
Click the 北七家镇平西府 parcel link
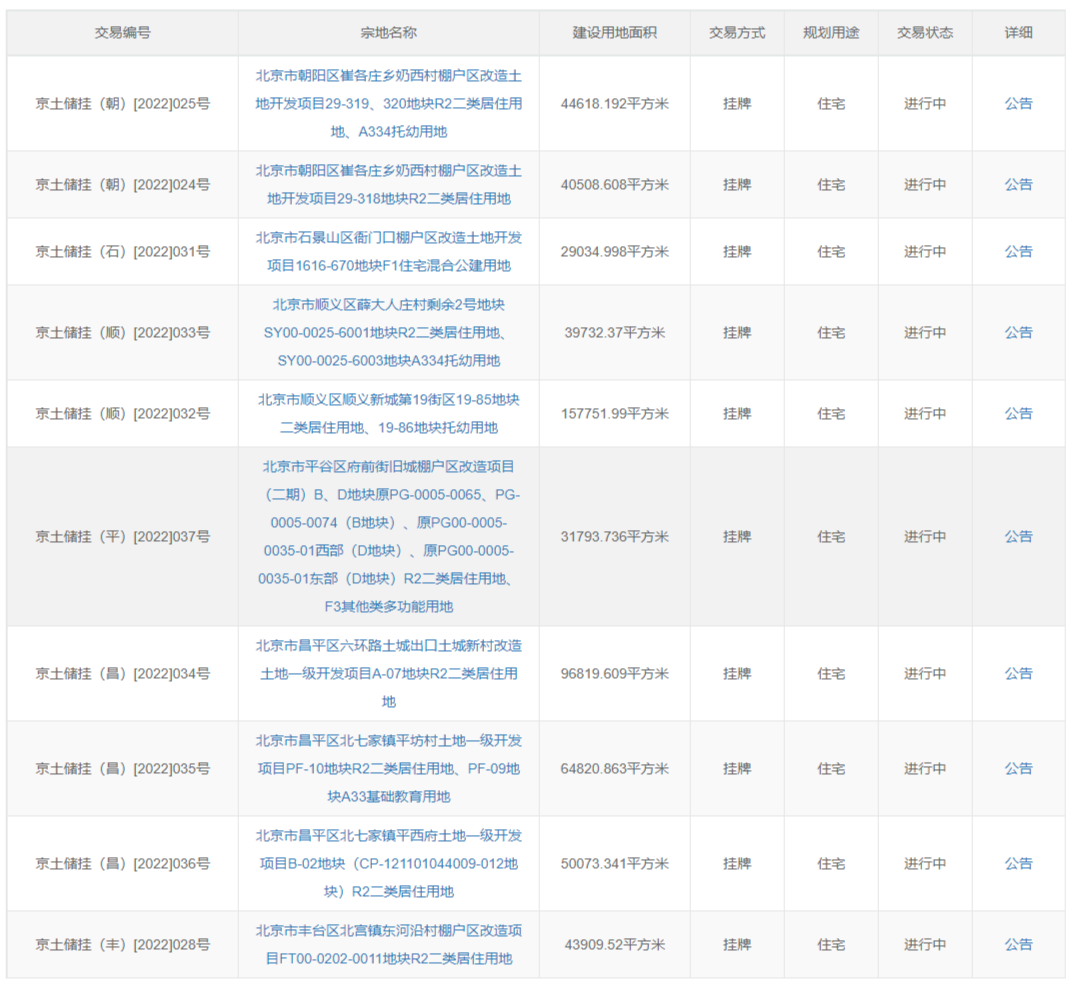(x=388, y=863)
